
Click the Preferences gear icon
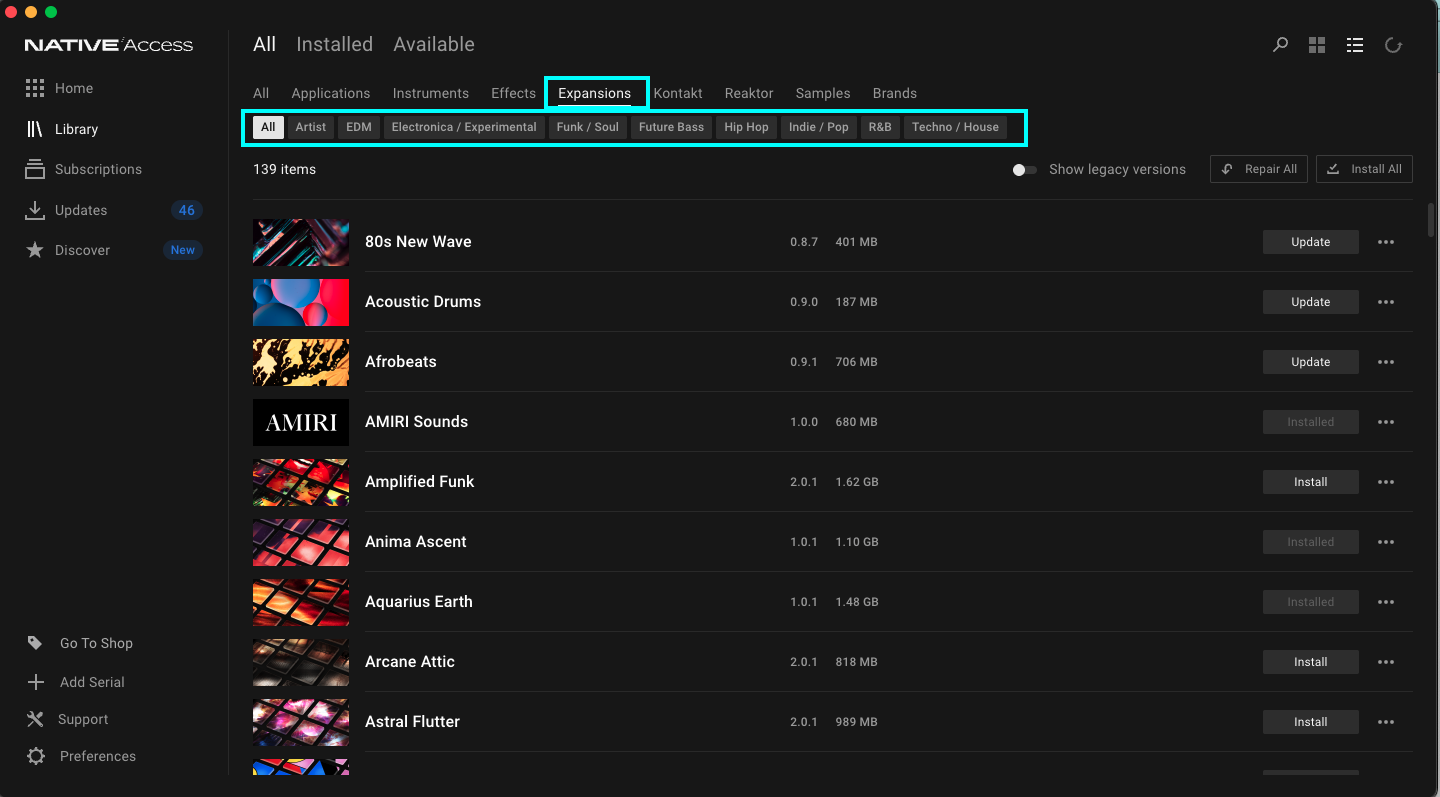click(x=36, y=756)
